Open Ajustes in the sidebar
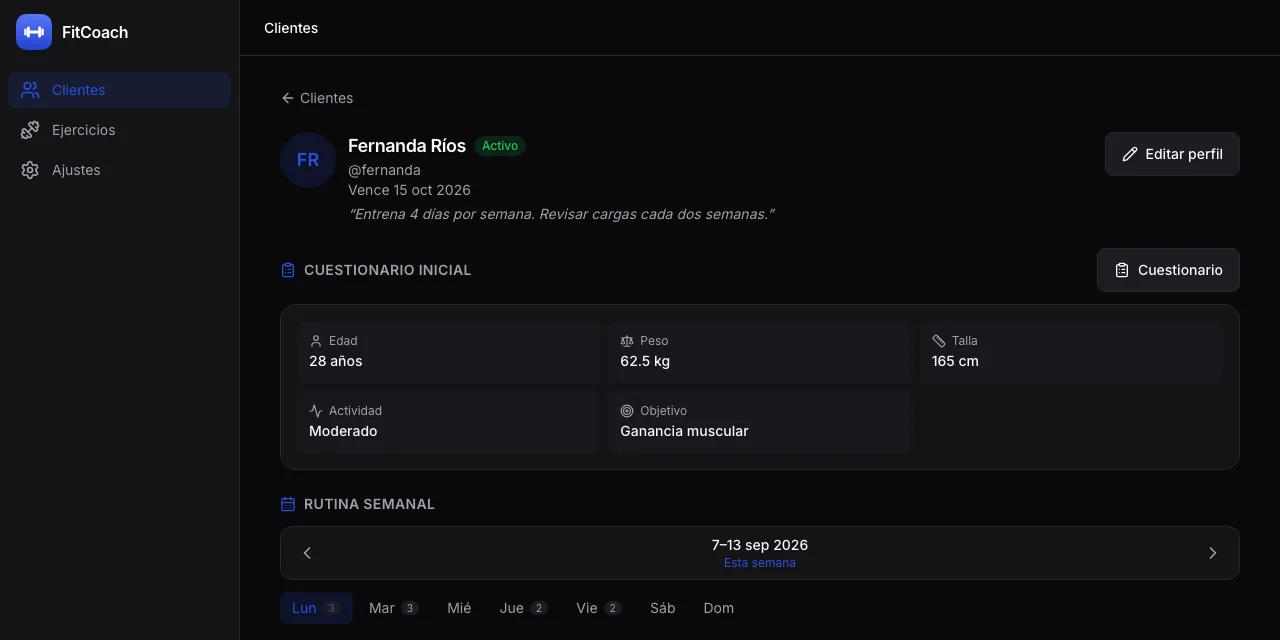The image size is (1280, 640). coord(119,170)
